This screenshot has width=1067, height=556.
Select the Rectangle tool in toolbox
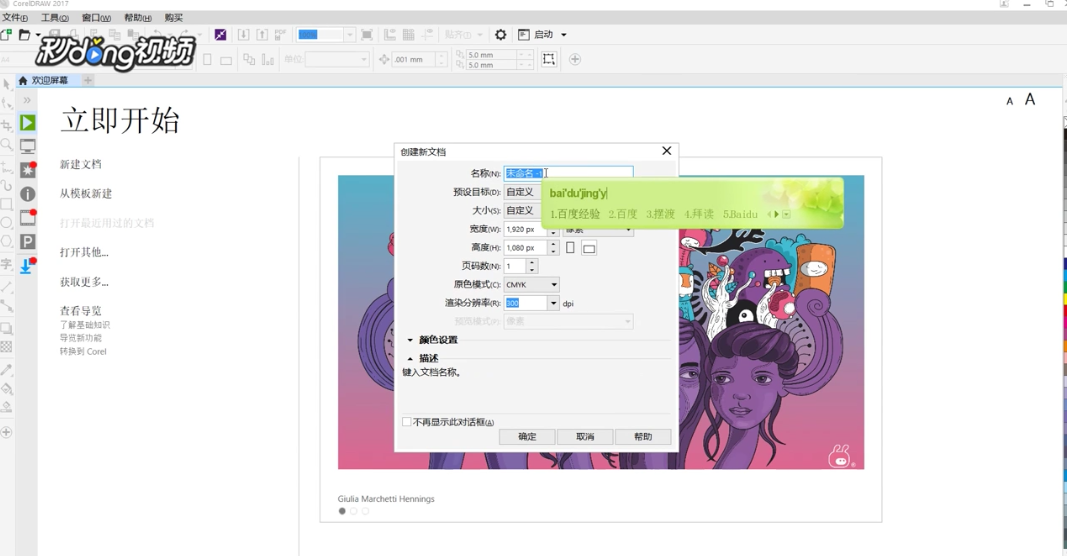click(6, 203)
